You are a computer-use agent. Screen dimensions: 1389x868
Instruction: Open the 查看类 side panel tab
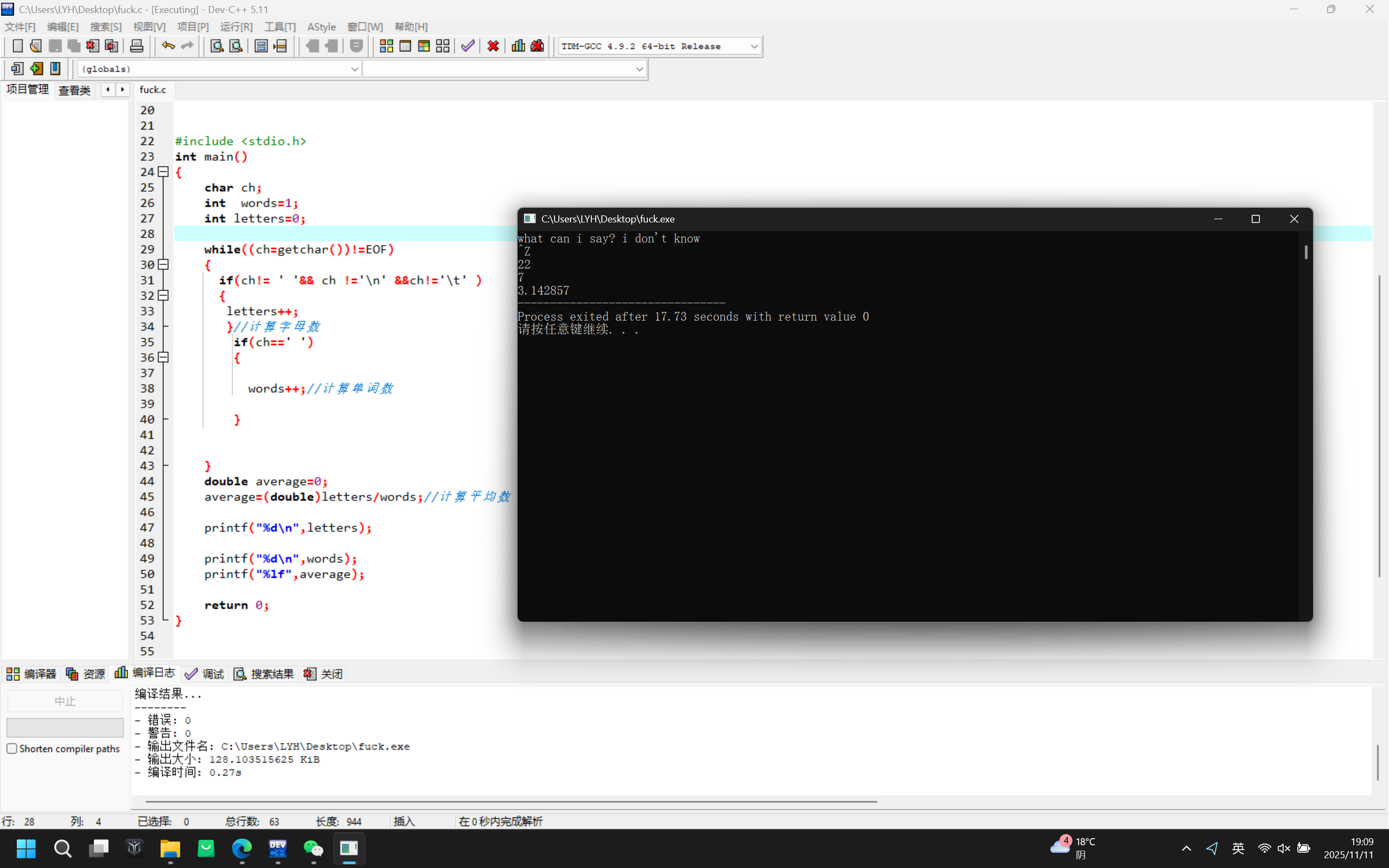click(75, 90)
